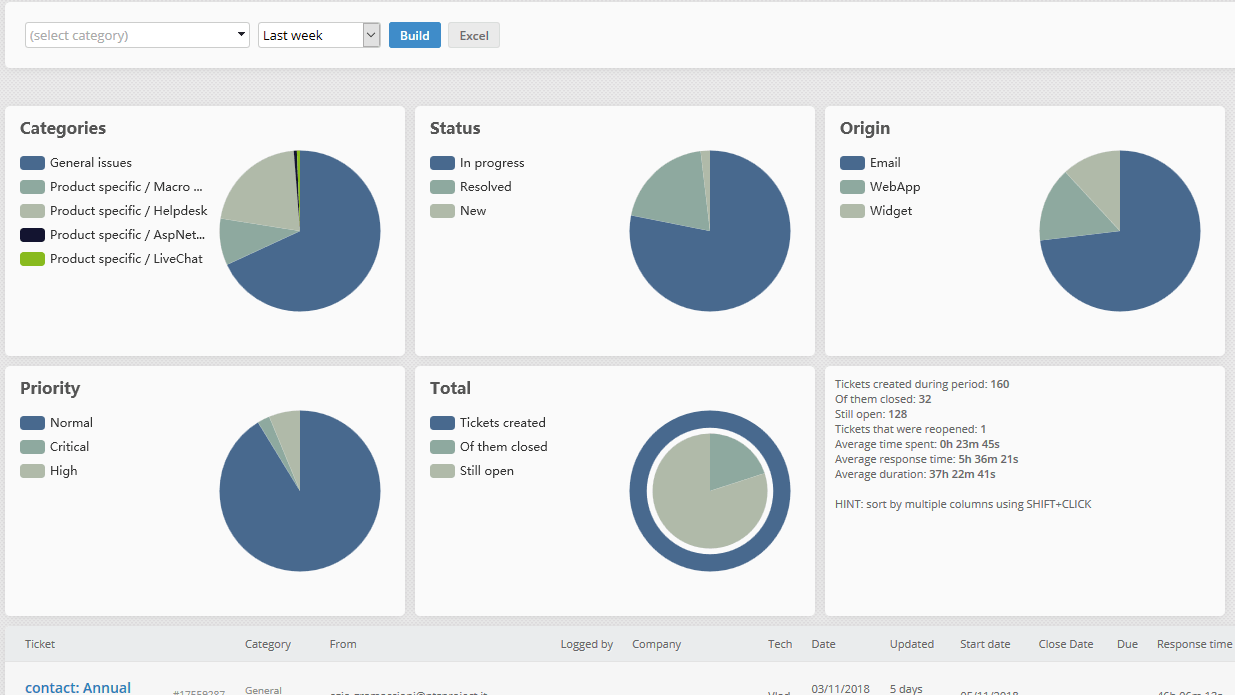Open the select category dropdown
Screen dimensions: 1235x695
click(x=137, y=35)
